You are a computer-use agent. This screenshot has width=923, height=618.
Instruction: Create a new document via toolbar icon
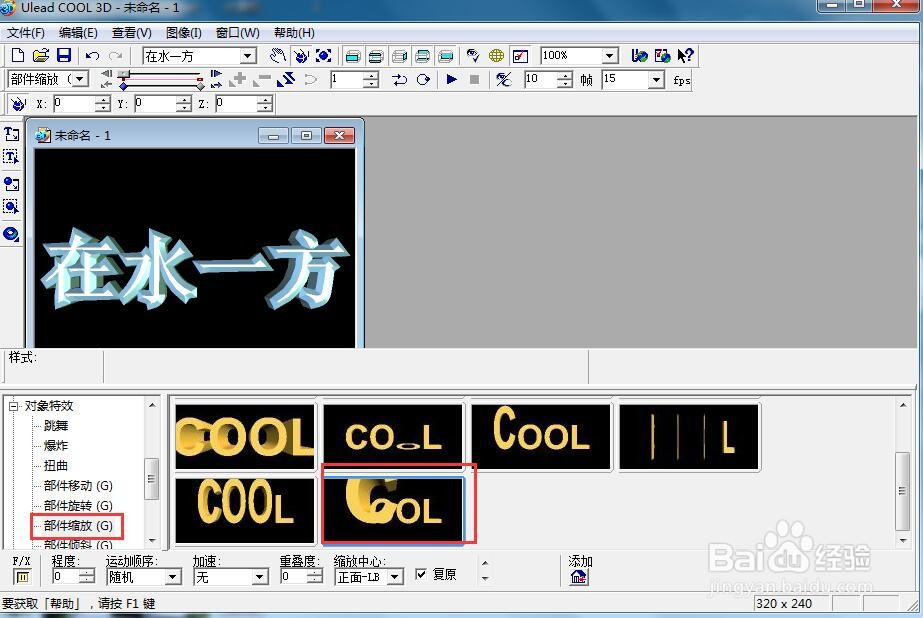pos(18,55)
